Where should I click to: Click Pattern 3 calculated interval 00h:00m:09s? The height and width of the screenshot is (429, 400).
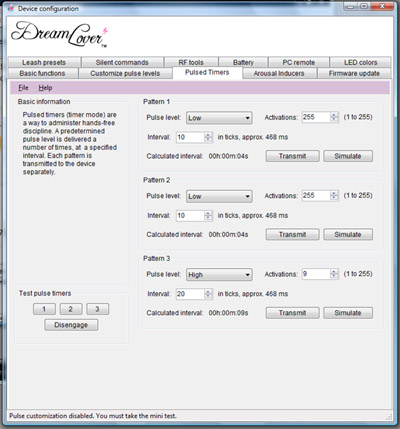(228, 313)
